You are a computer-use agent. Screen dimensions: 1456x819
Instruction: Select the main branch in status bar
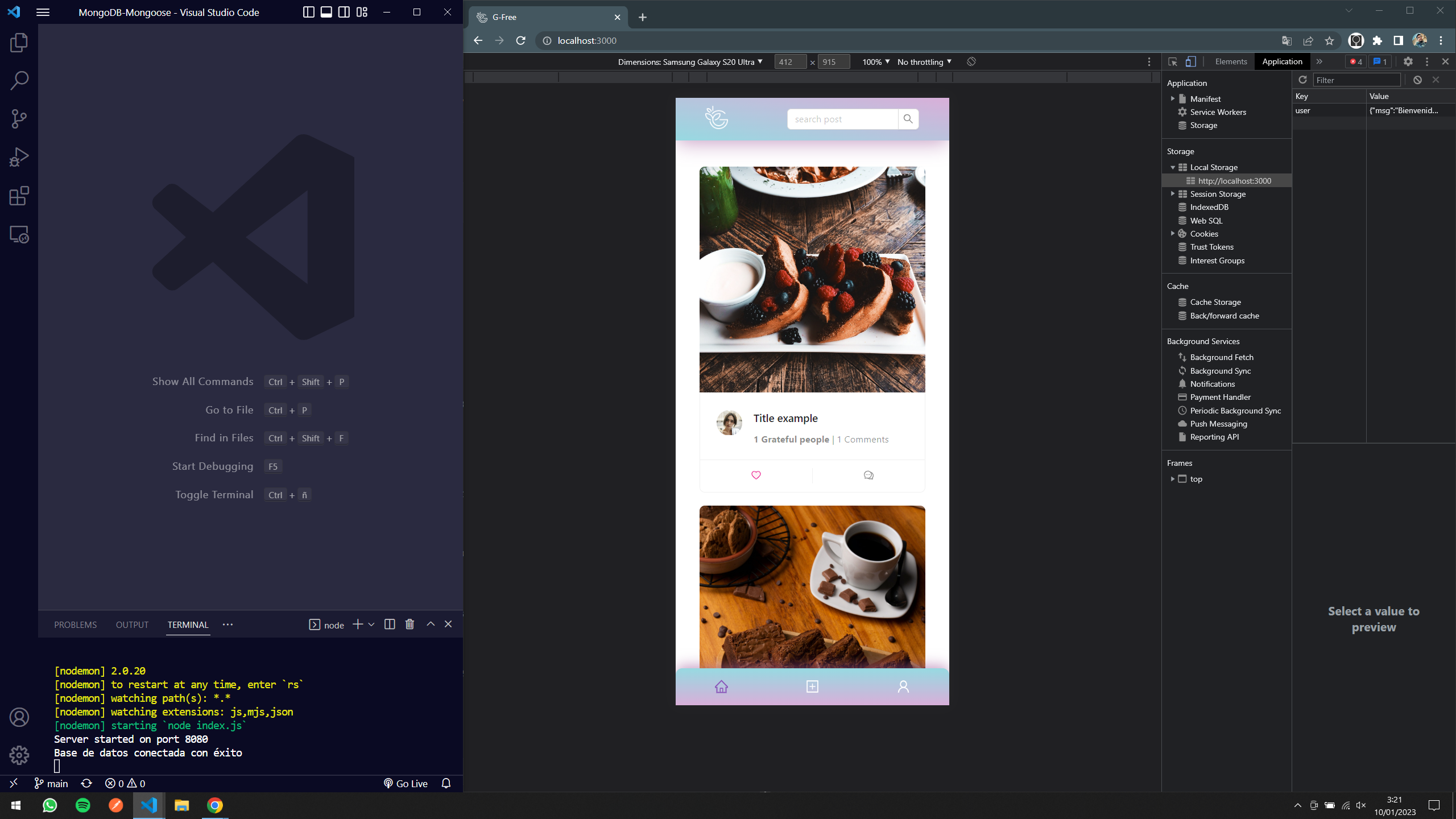[x=51, y=784]
